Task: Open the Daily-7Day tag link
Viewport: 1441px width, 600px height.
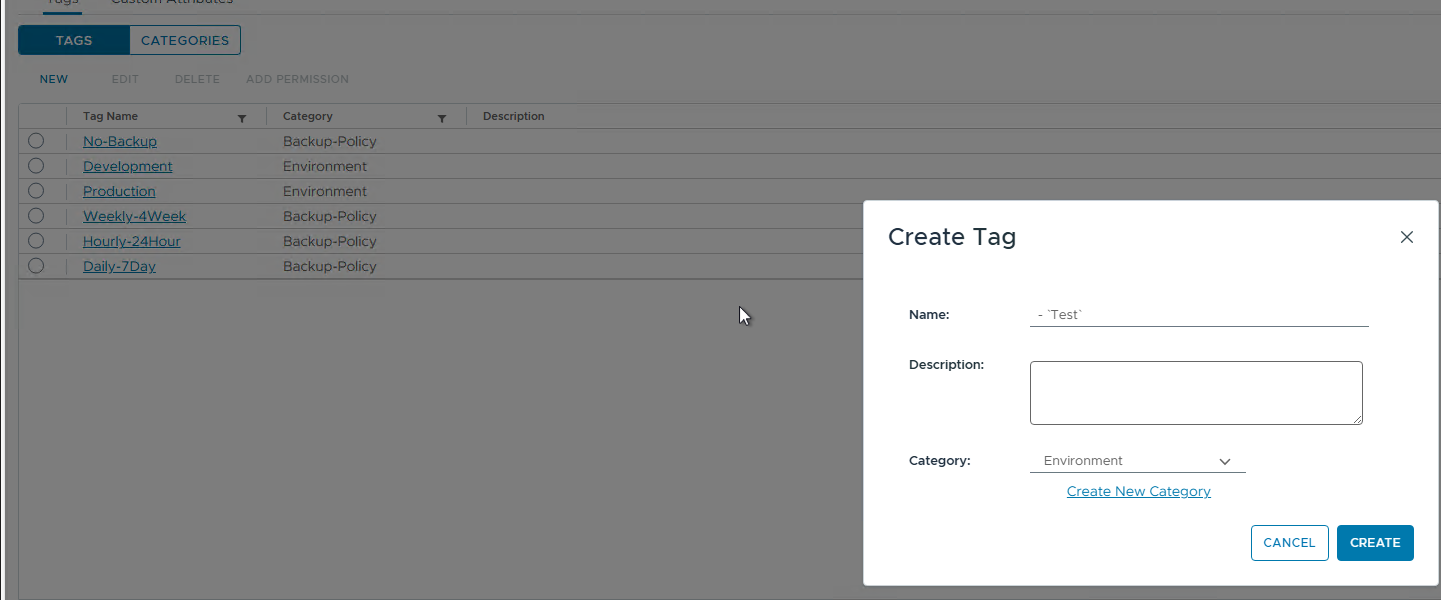Action: point(119,266)
